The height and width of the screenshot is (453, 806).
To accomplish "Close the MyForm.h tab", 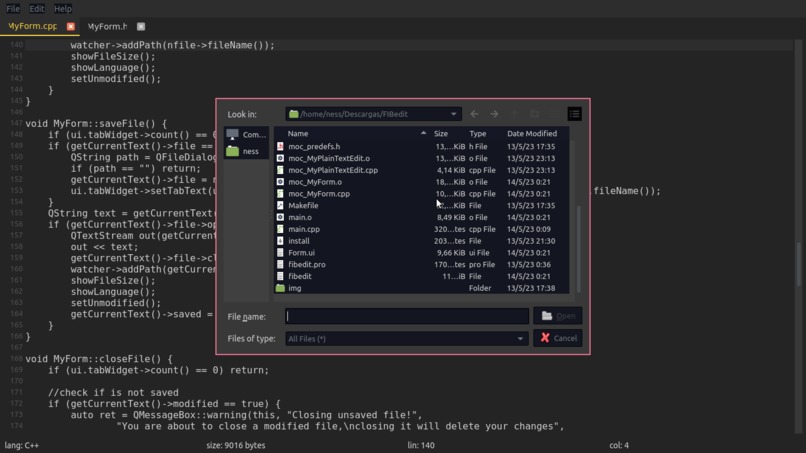I will click(x=141, y=26).
